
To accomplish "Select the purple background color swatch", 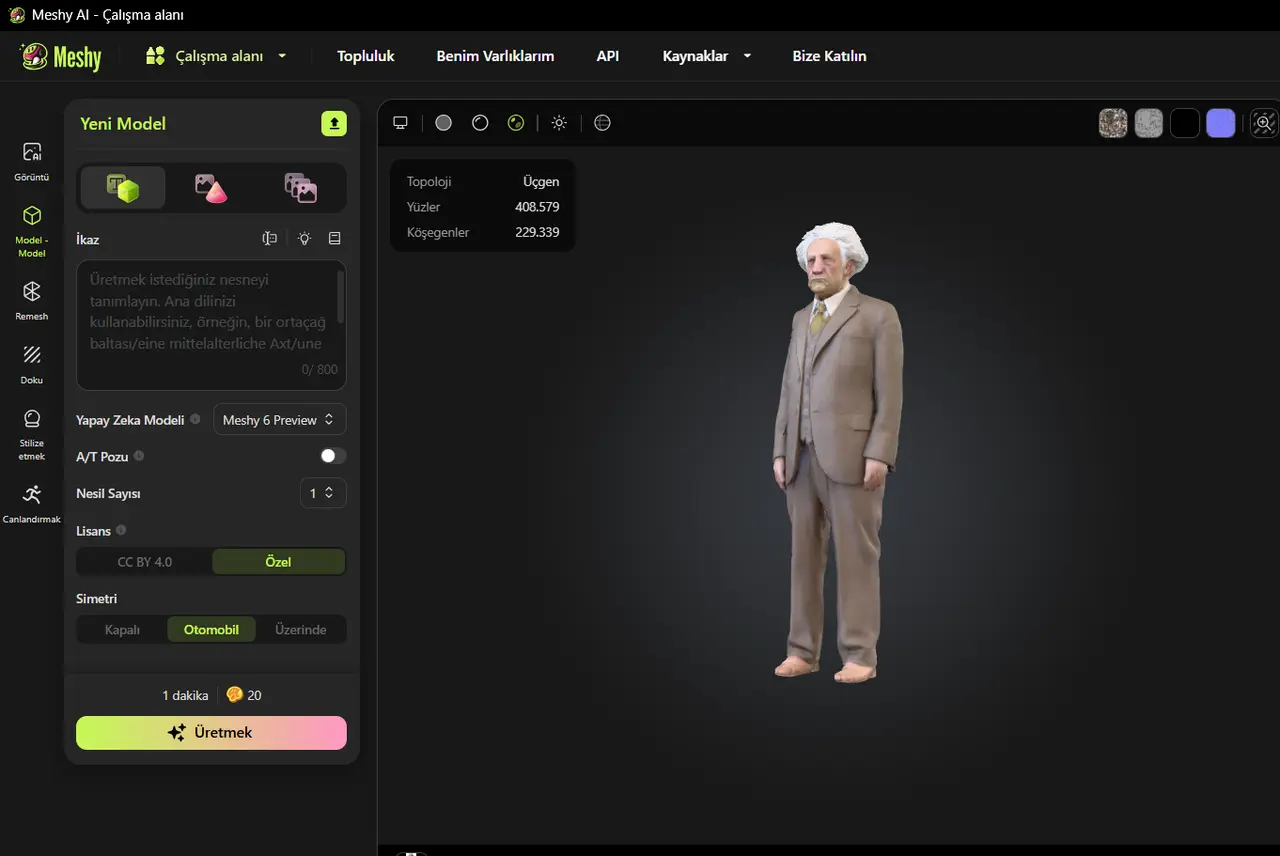I will pyautogui.click(x=1221, y=122).
